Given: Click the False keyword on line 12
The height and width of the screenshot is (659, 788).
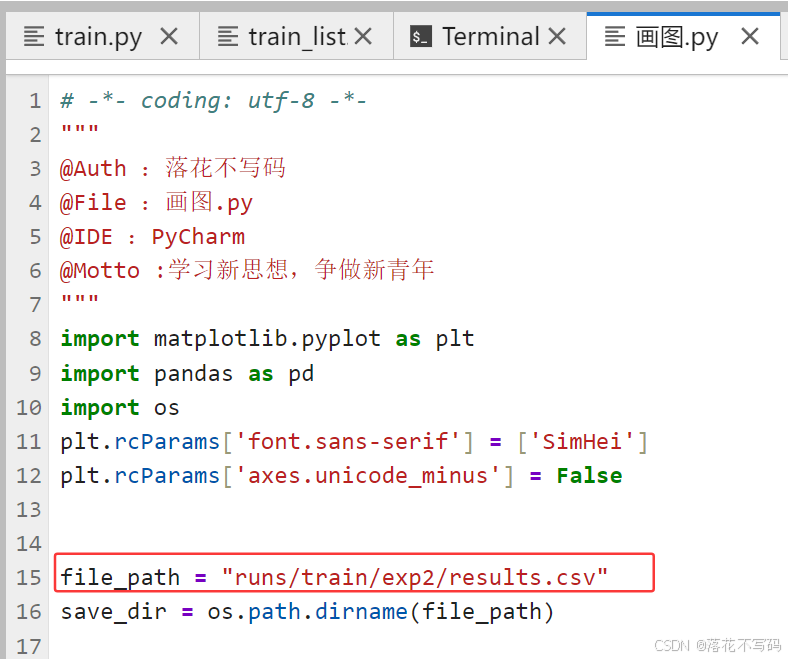Looking at the screenshot, I should point(589,476).
